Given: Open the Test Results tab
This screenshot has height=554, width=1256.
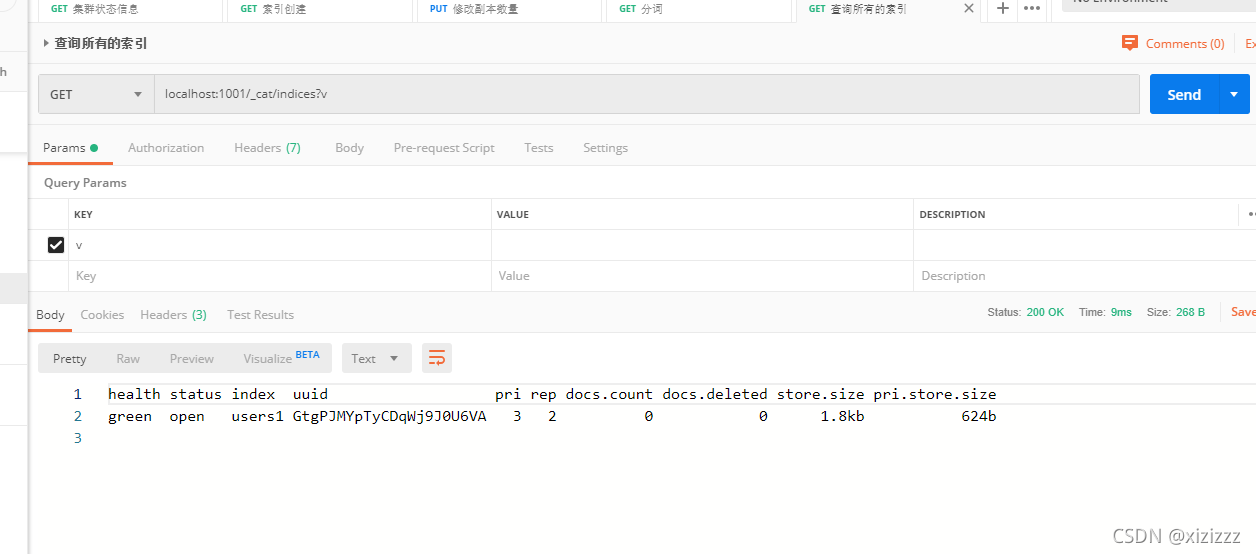Looking at the screenshot, I should (260, 314).
